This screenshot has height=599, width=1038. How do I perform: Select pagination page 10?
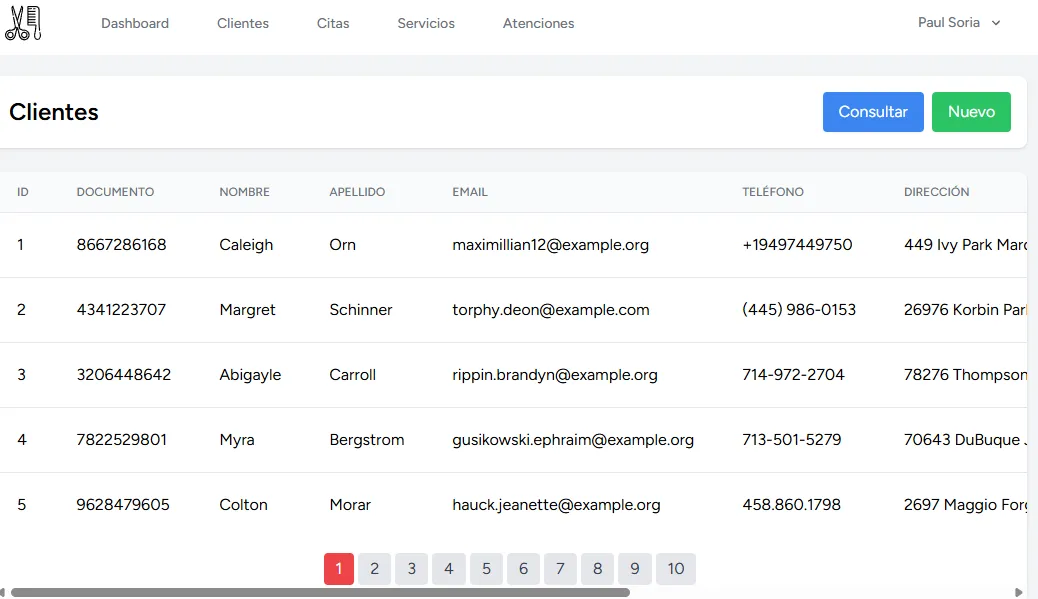click(x=676, y=569)
